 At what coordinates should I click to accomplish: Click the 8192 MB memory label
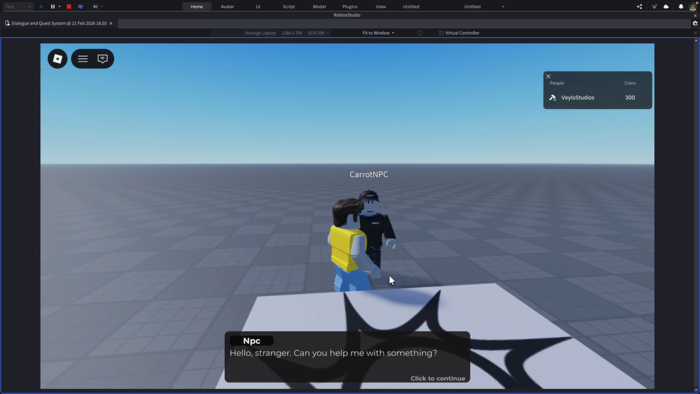316,33
